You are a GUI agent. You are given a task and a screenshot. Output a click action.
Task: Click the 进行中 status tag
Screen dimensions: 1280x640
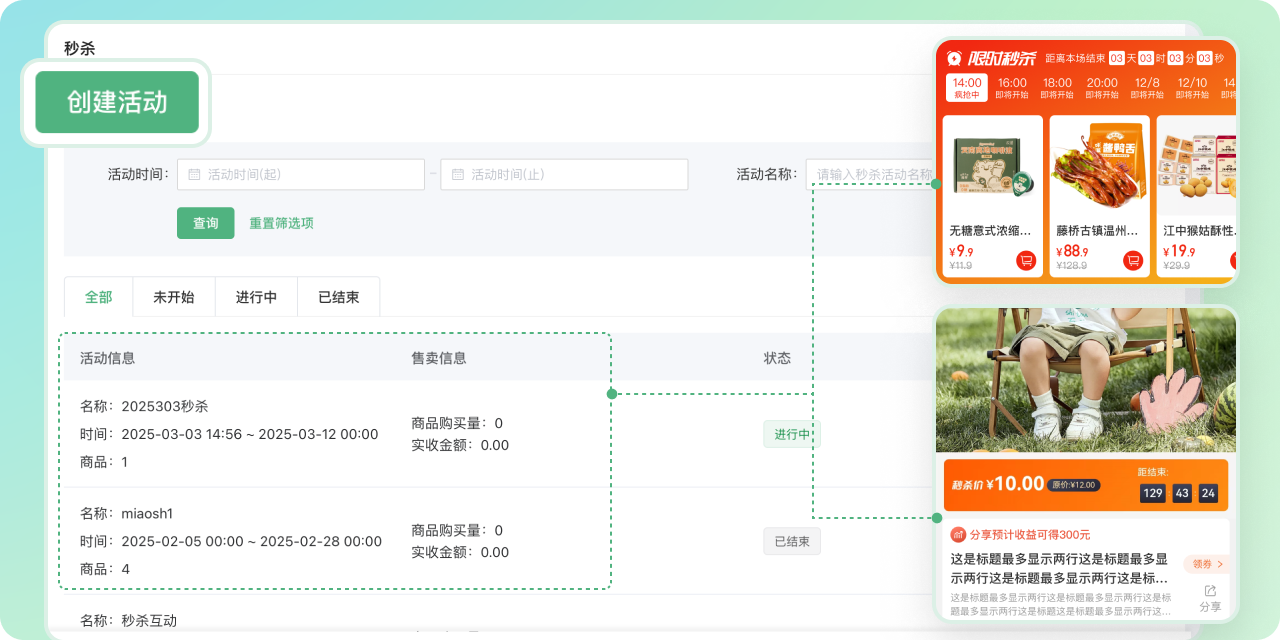[x=792, y=434]
